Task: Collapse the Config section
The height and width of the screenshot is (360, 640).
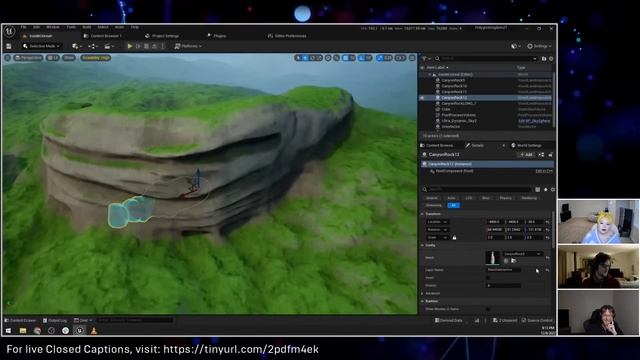Action: coord(423,245)
